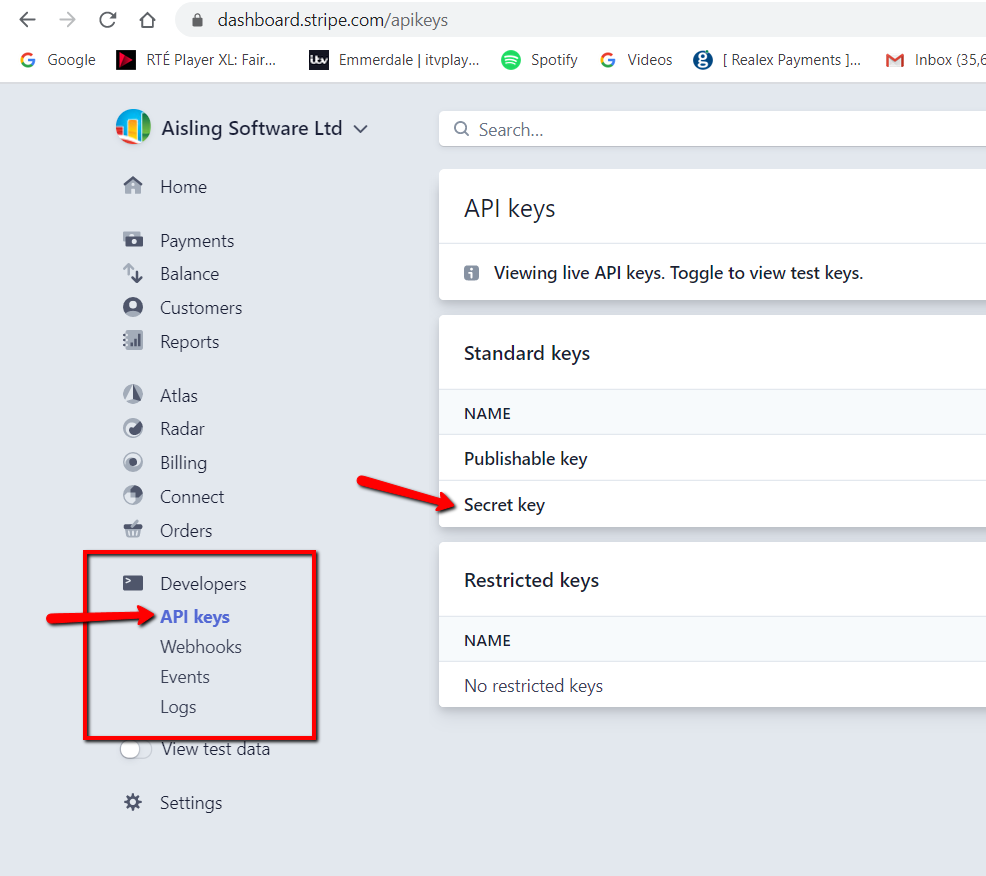Select API keys in the sidebar
Screen dimensions: 986x876
pos(195,617)
